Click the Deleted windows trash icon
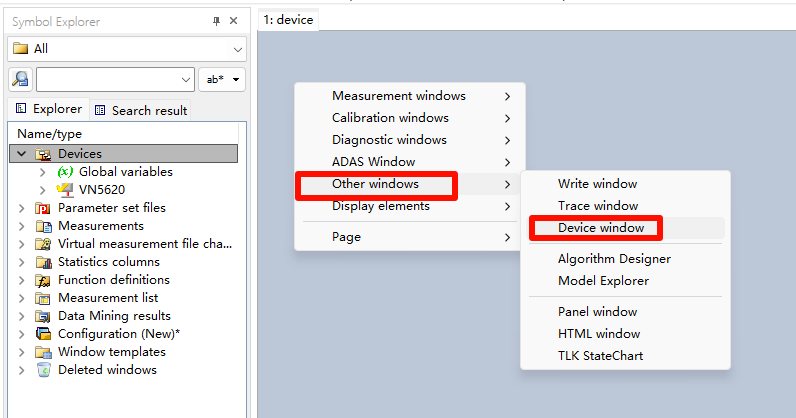 pyautogui.click(x=43, y=370)
